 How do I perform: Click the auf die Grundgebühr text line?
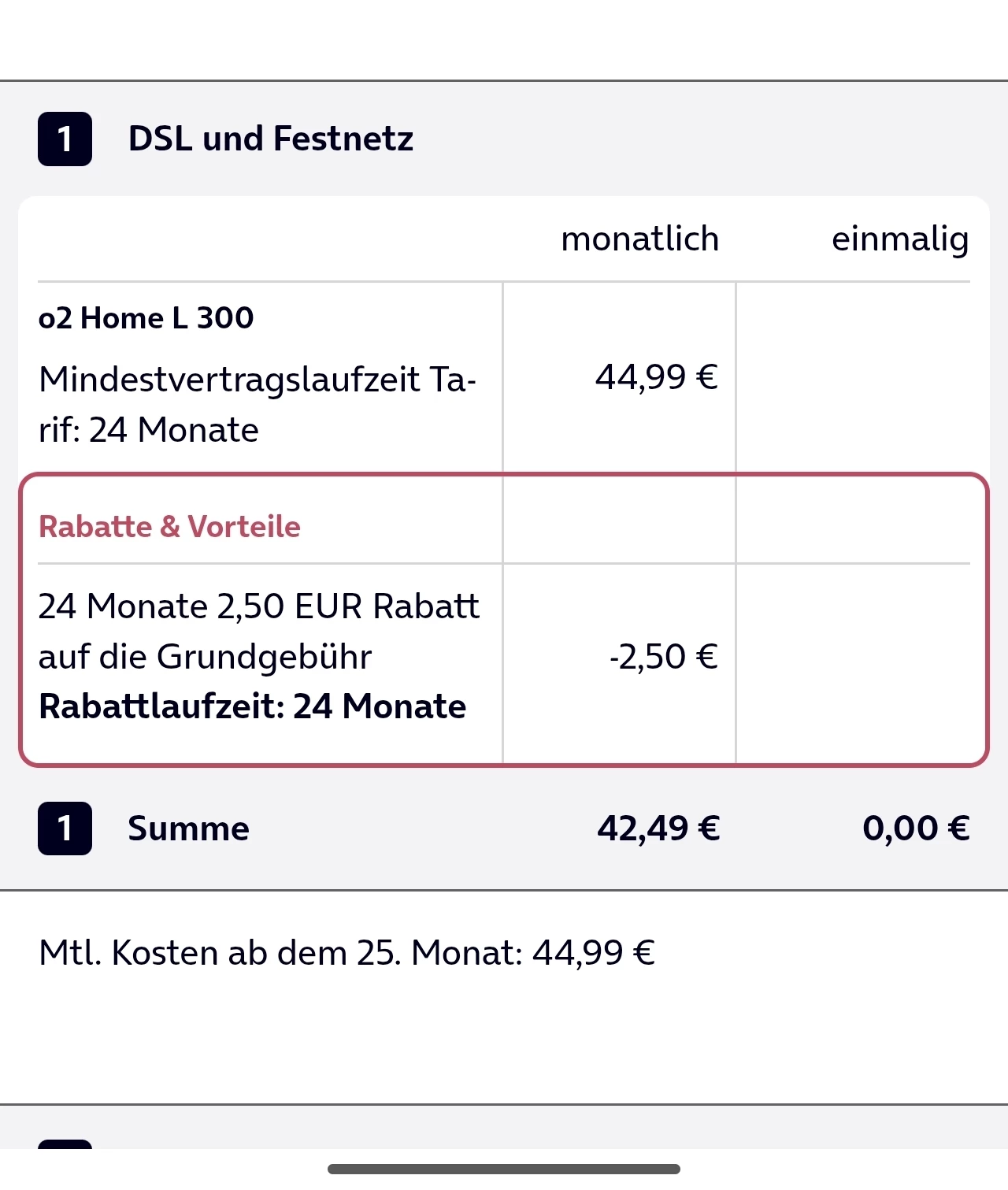tap(205, 657)
